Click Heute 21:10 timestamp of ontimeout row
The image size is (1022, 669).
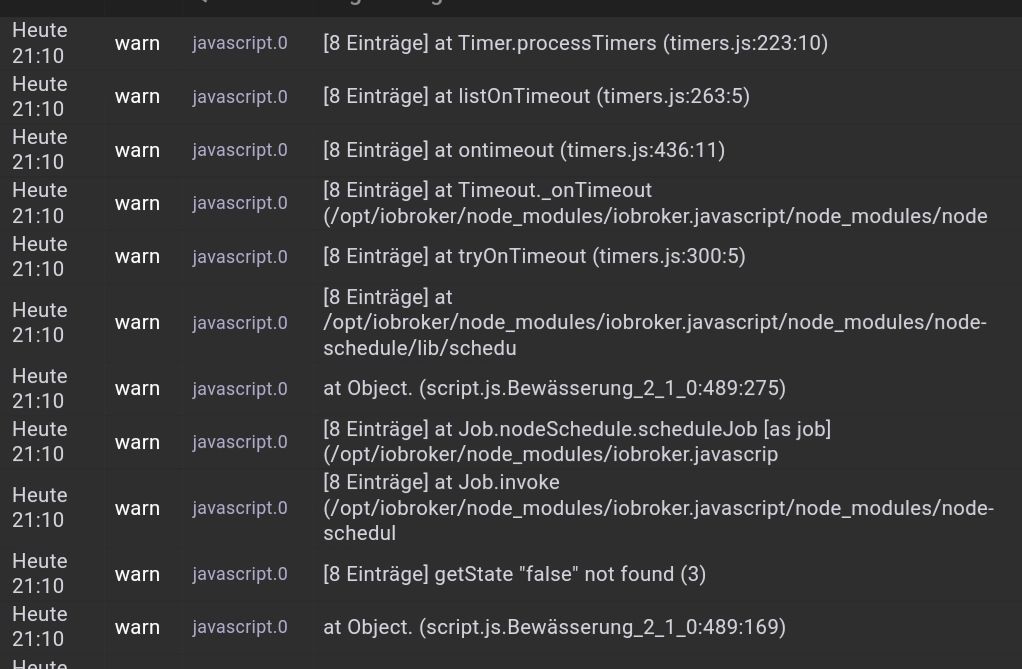40,150
